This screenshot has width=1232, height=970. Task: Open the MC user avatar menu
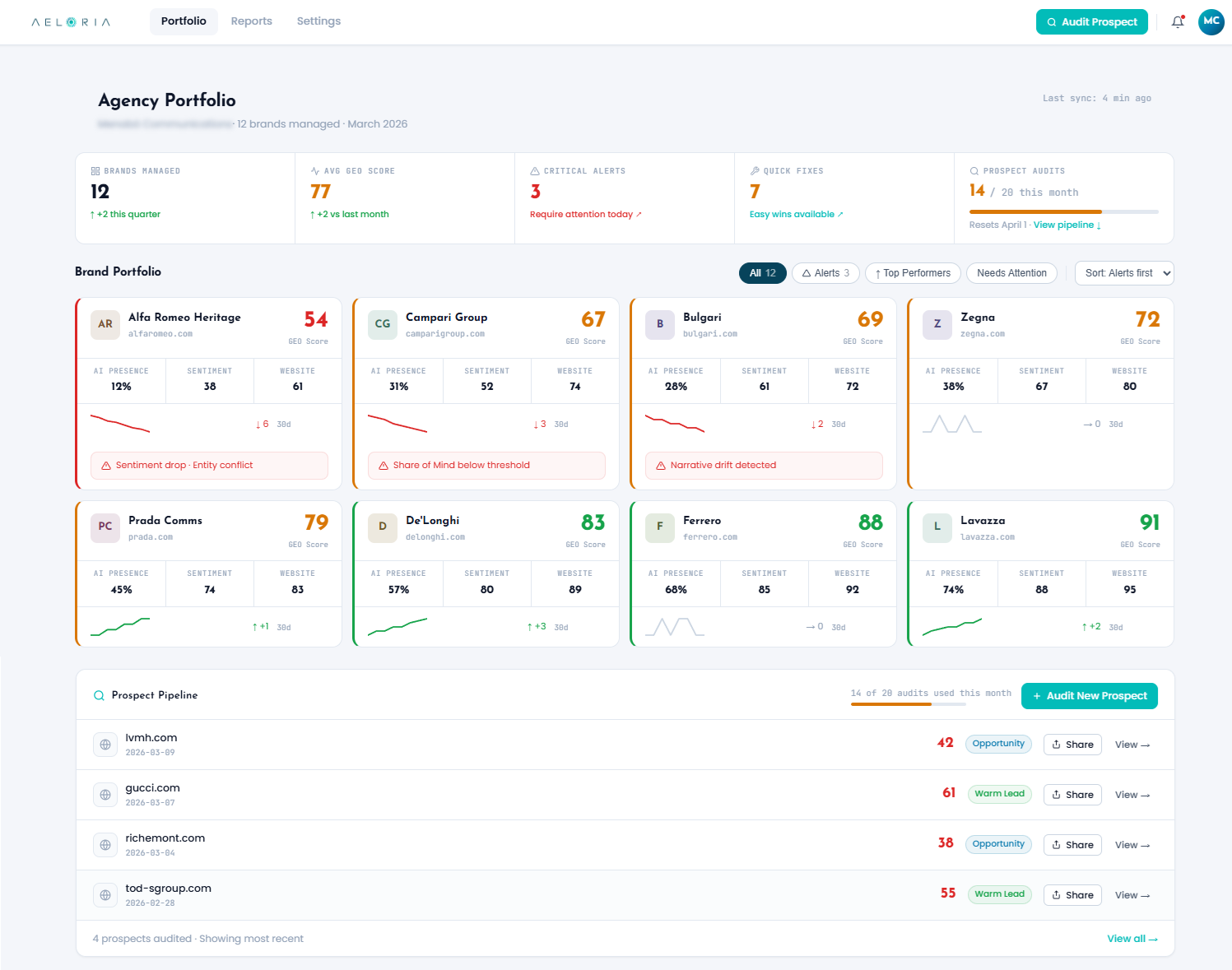tap(1211, 22)
